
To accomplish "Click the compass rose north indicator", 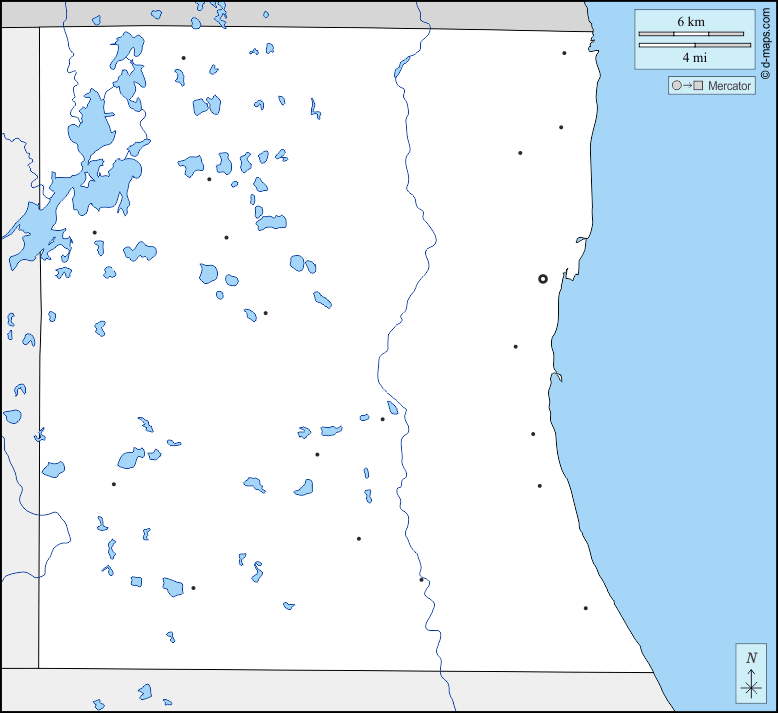I will tap(751, 673).
